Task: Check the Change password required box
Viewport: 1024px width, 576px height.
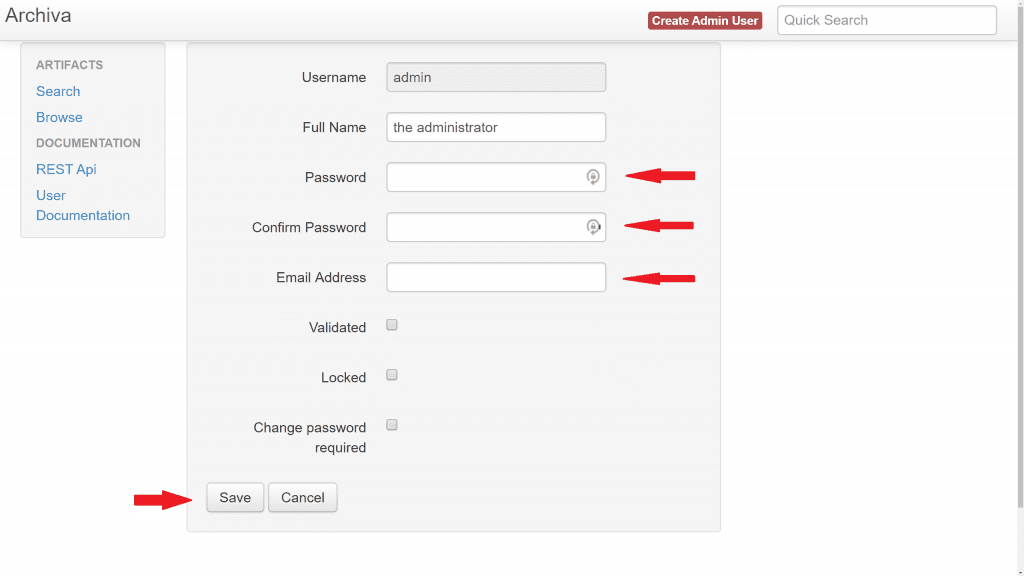Action: (x=392, y=425)
